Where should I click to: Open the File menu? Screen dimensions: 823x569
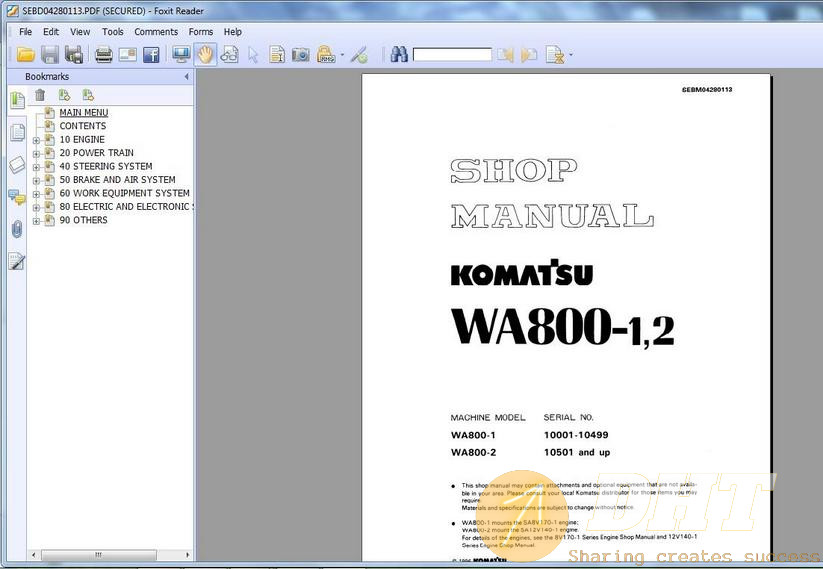25,31
